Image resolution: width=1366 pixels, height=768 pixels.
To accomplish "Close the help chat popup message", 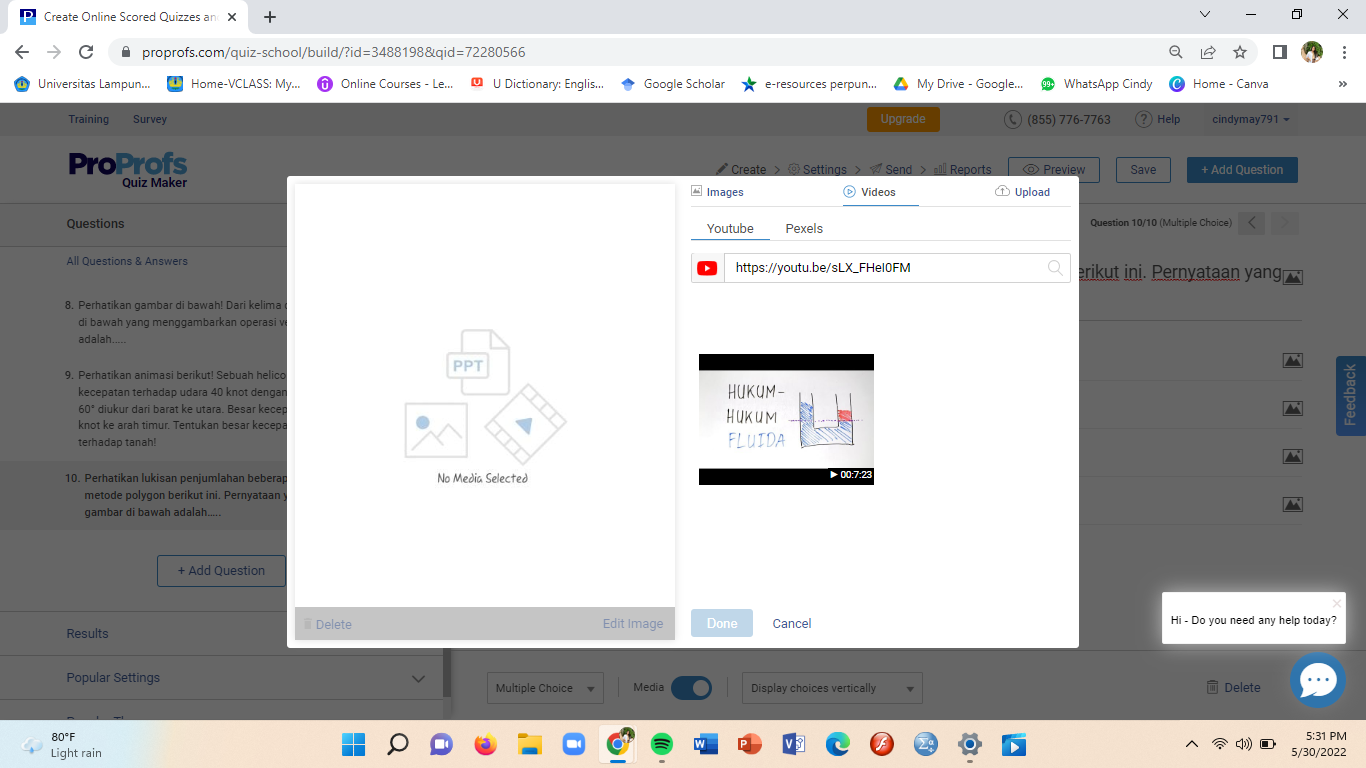I will pyautogui.click(x=1336, y=603).
